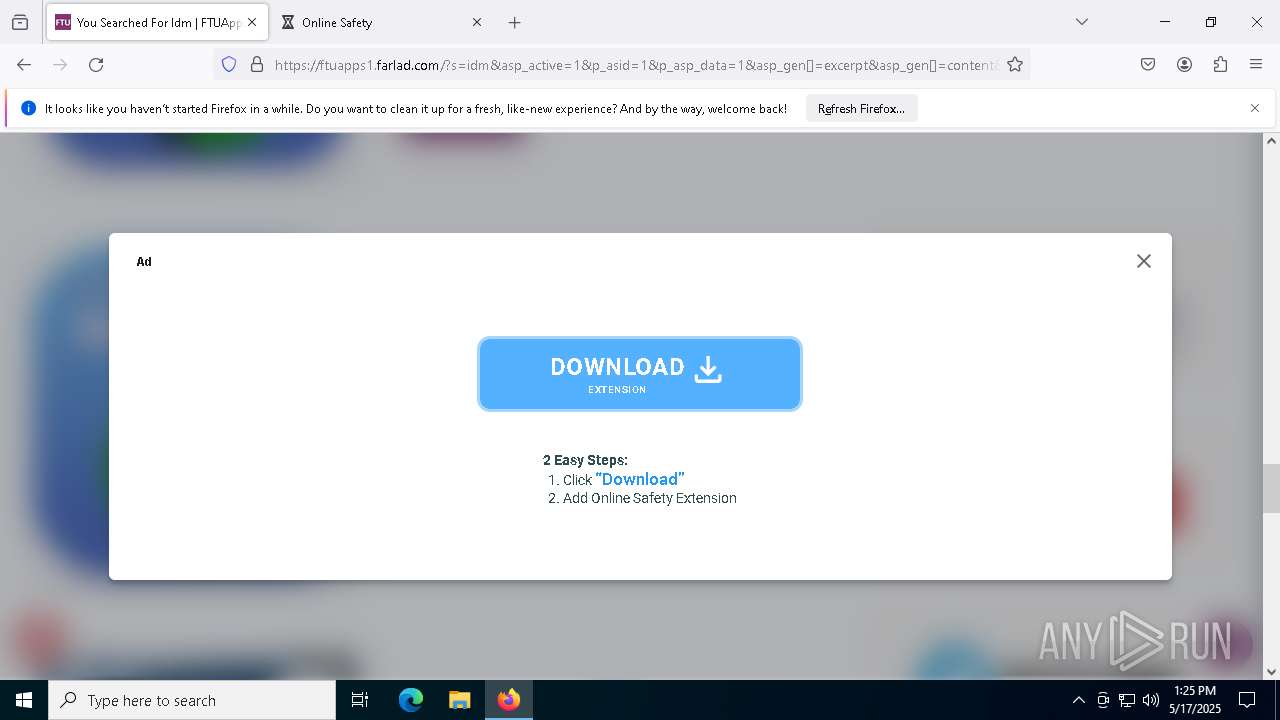The height and width of the screenshot is (720, 1280).
Task: Open the clock showing 1:25 PM
Action: pyautogui.click(x=1195, y=700)
